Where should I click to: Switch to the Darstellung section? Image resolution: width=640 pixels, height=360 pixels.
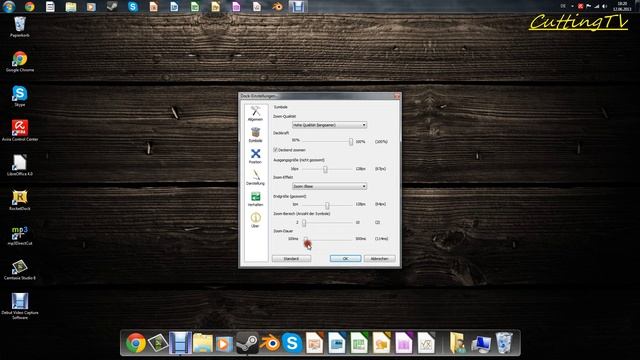256,178
